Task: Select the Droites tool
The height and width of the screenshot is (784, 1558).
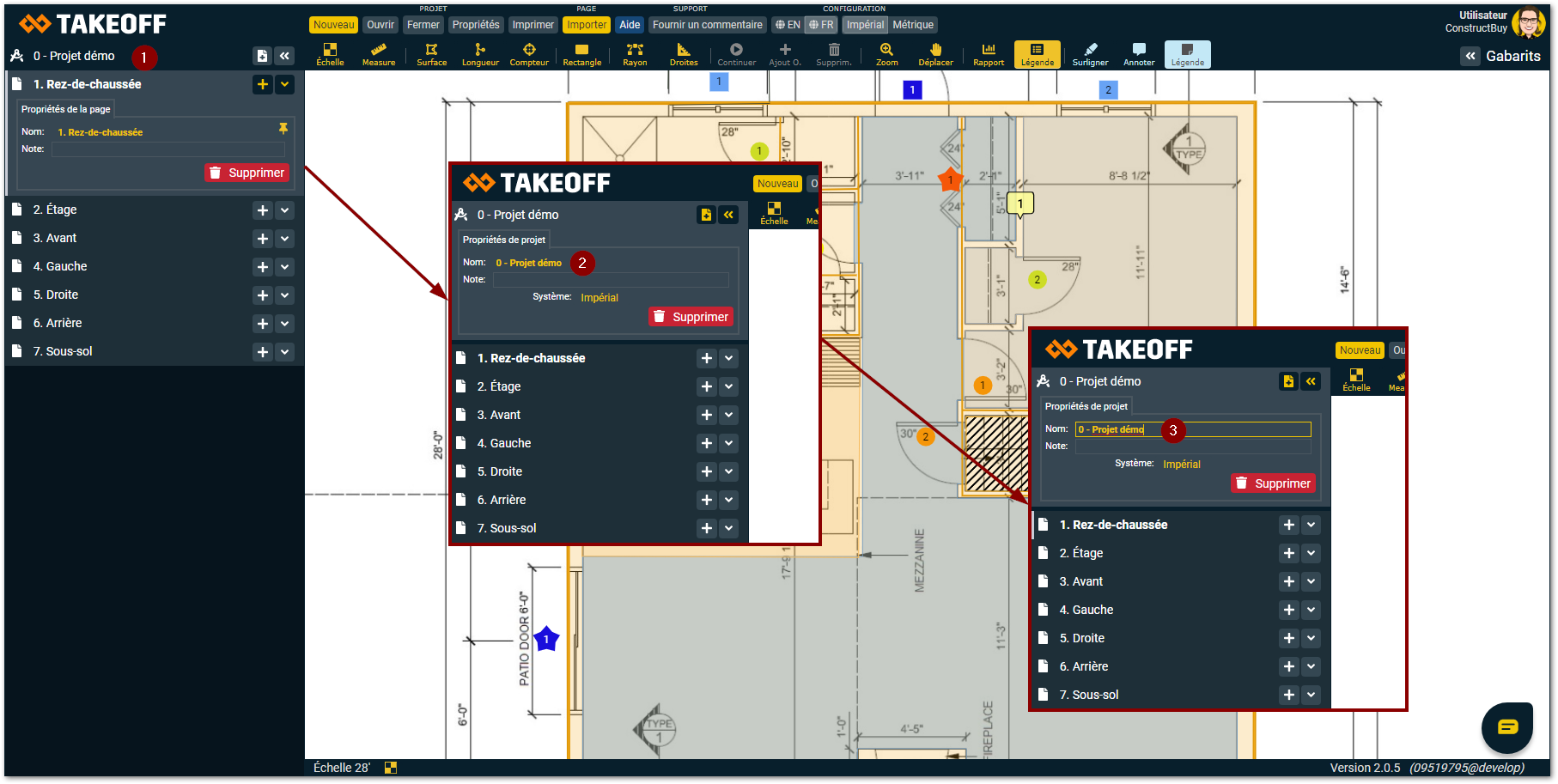Action: point(684,54)
